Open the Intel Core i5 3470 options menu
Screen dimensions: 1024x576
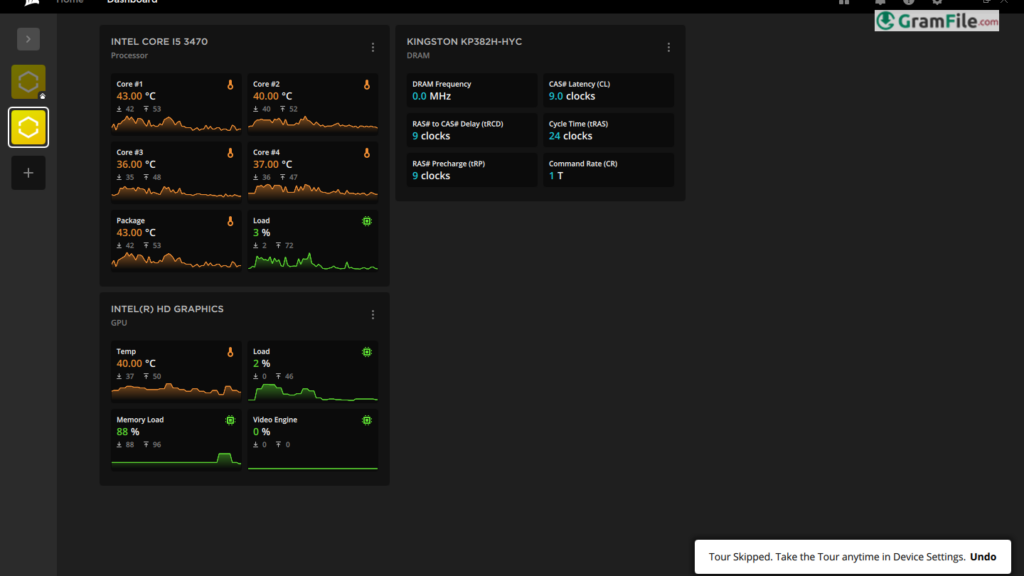[x=373, y=47]
